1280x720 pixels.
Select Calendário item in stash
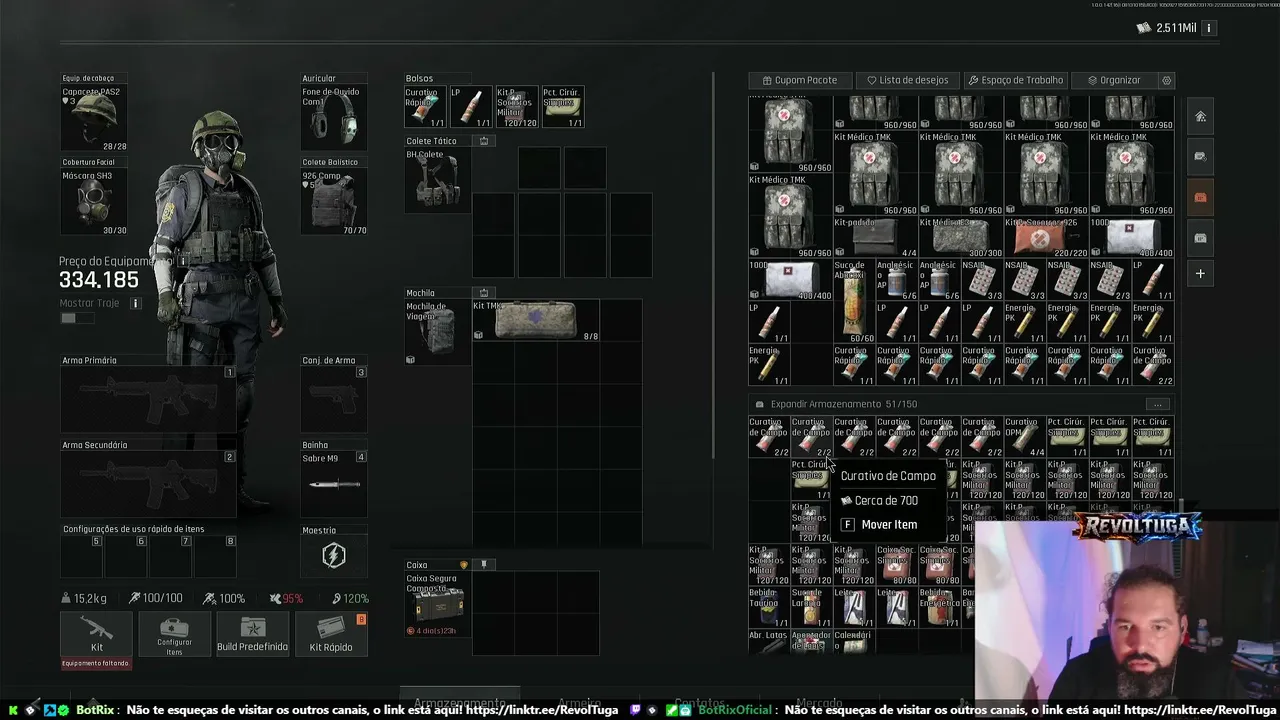[x=854, y=642]
